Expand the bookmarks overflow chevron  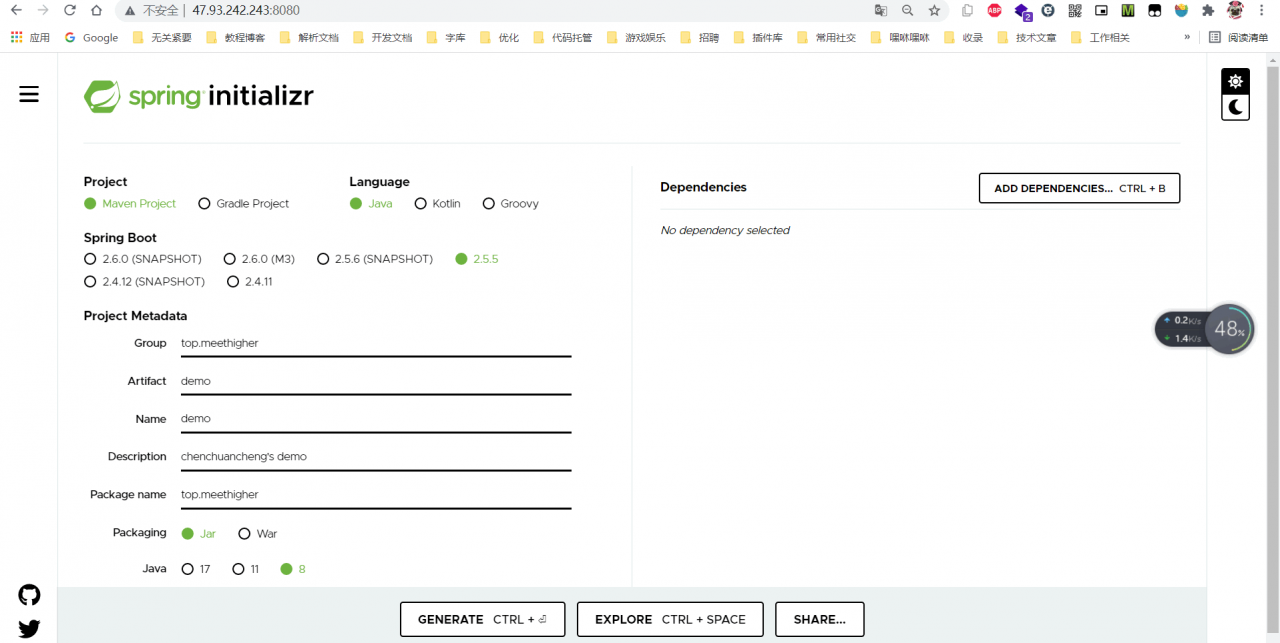(1187, 37)
